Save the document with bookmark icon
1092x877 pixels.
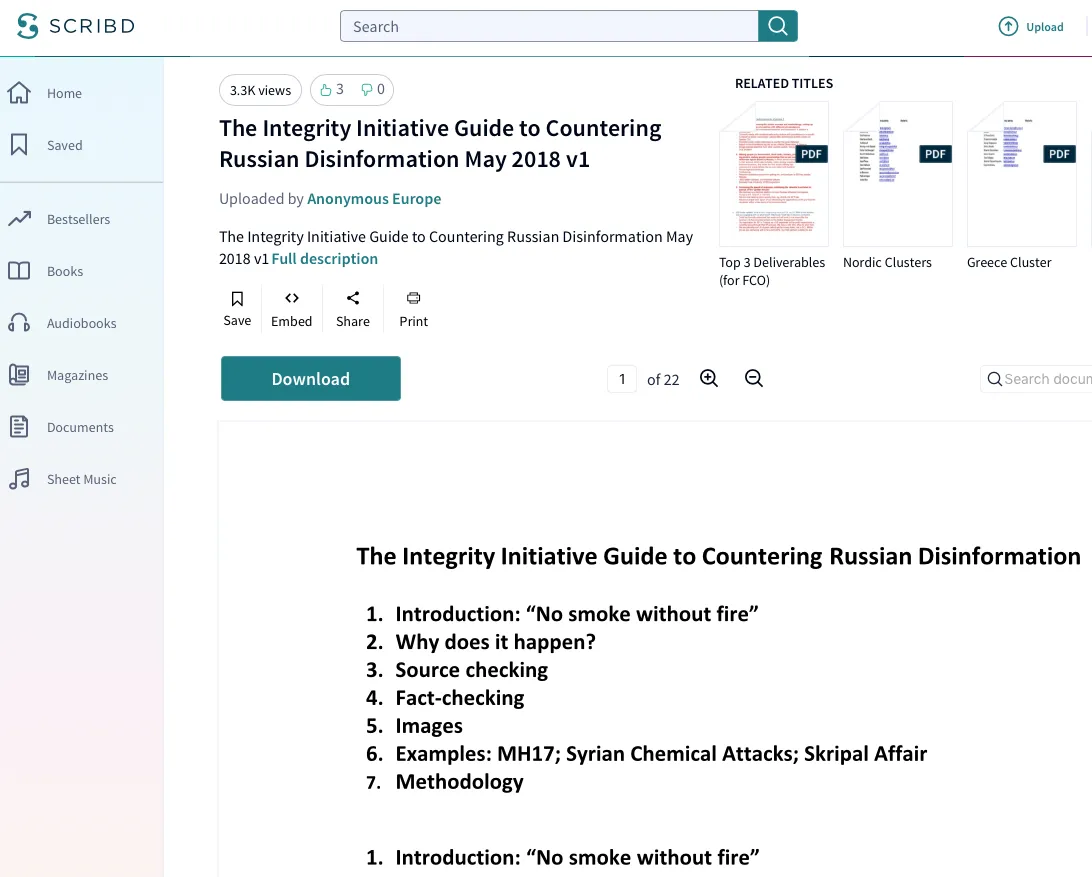pos(237,299)
